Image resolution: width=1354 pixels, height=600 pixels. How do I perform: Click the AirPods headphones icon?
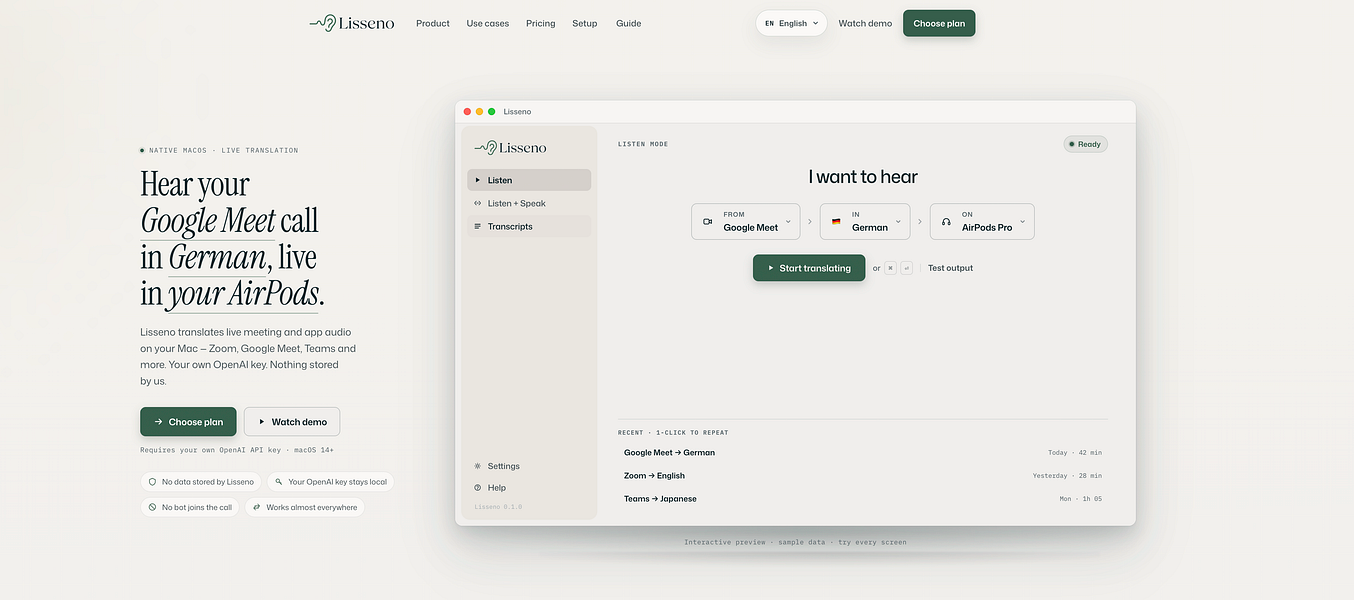(x=946, y=222)
